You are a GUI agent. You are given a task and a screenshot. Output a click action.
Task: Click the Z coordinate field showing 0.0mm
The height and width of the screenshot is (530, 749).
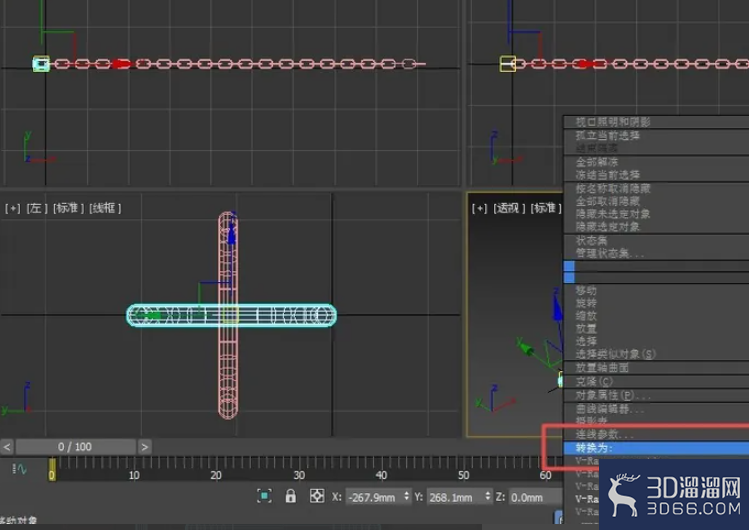pyautogui.click(x=535, y=498)
